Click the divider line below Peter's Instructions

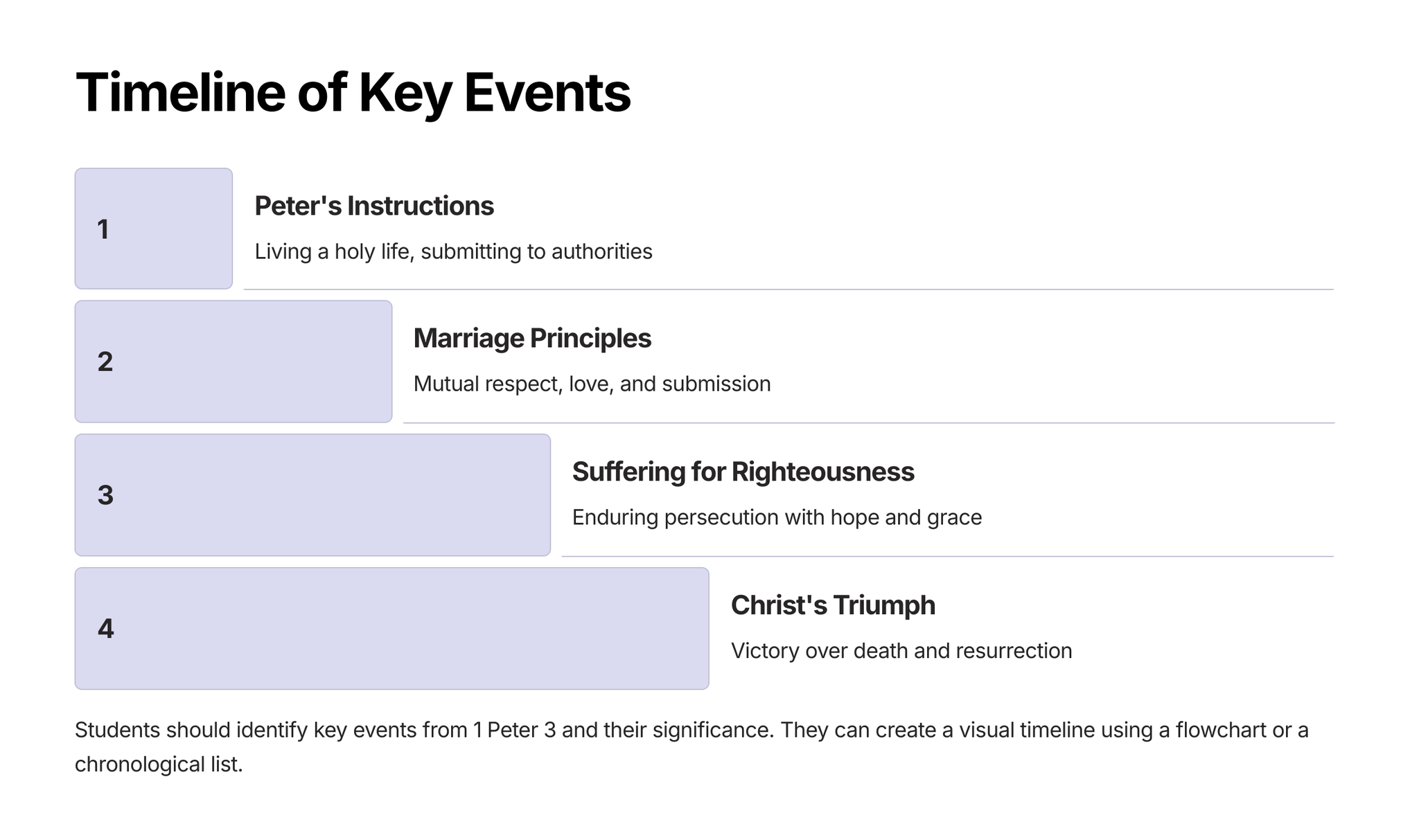[x=788, y=289]
